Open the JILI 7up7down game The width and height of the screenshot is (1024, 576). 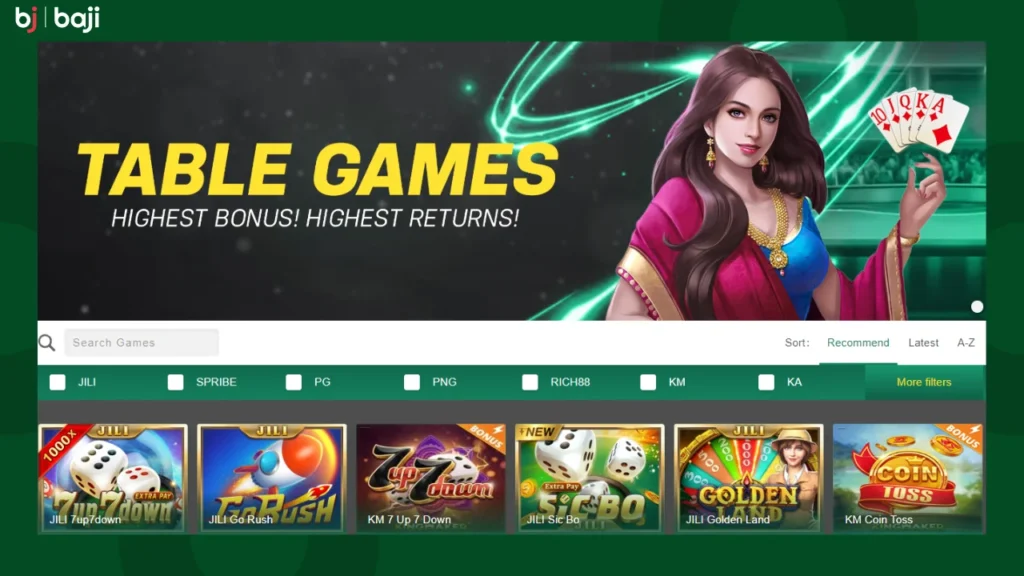pyautogui.click(x=113, y=478)
